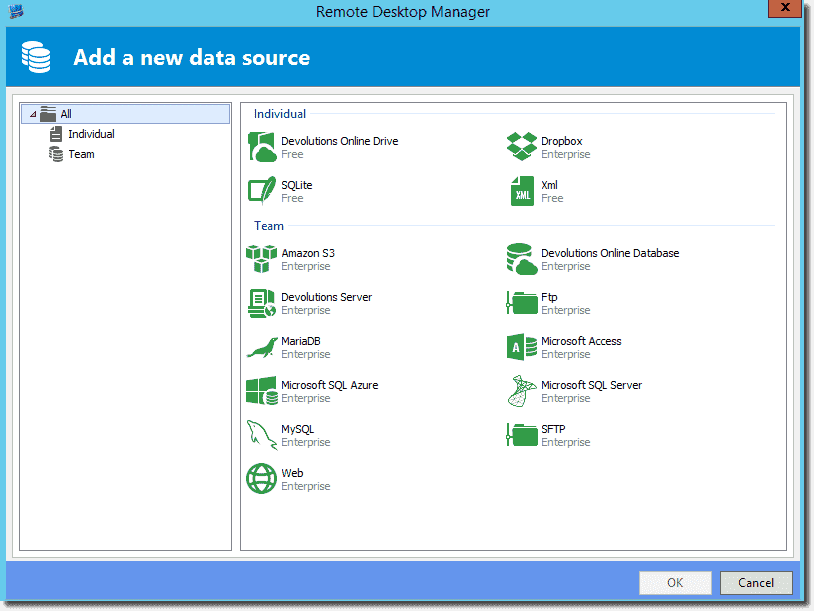
Task: Click the Team group header
Action: [x=269, y=226]
